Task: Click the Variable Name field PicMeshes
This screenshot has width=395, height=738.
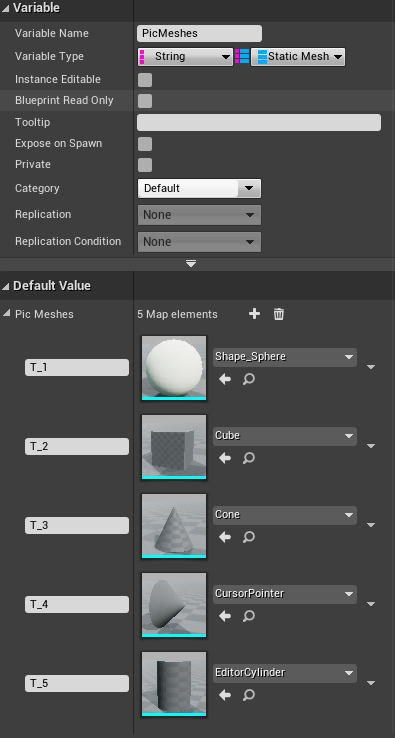Action: click(x=199, y=33)
